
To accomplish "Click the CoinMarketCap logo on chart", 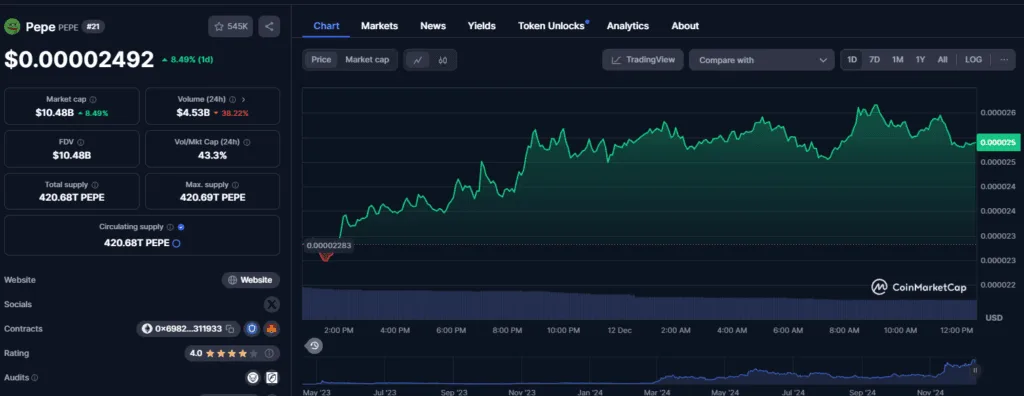I will (919, 288).
